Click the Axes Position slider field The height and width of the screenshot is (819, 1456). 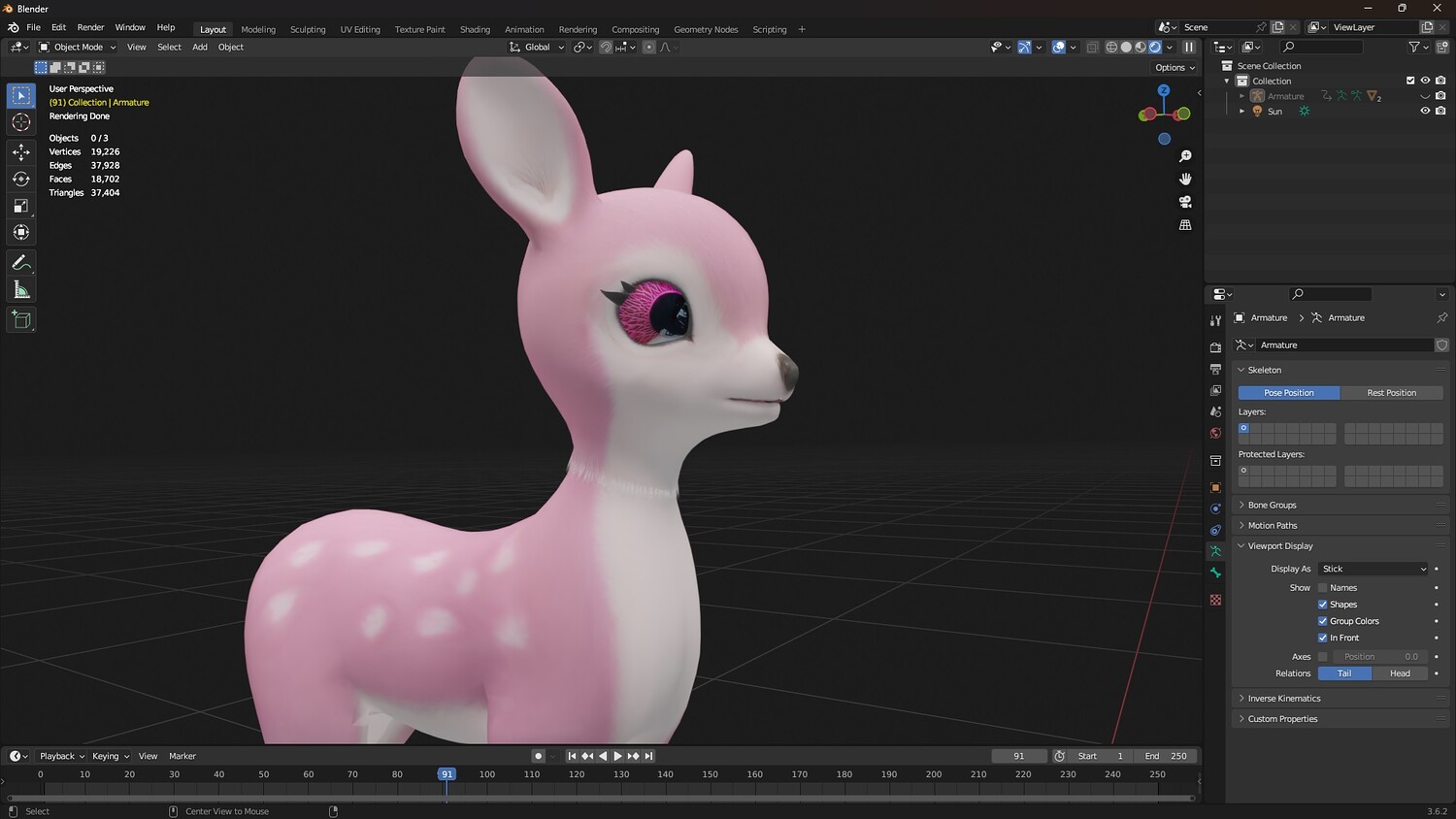pyautogui.click(x=1380, y=657)
